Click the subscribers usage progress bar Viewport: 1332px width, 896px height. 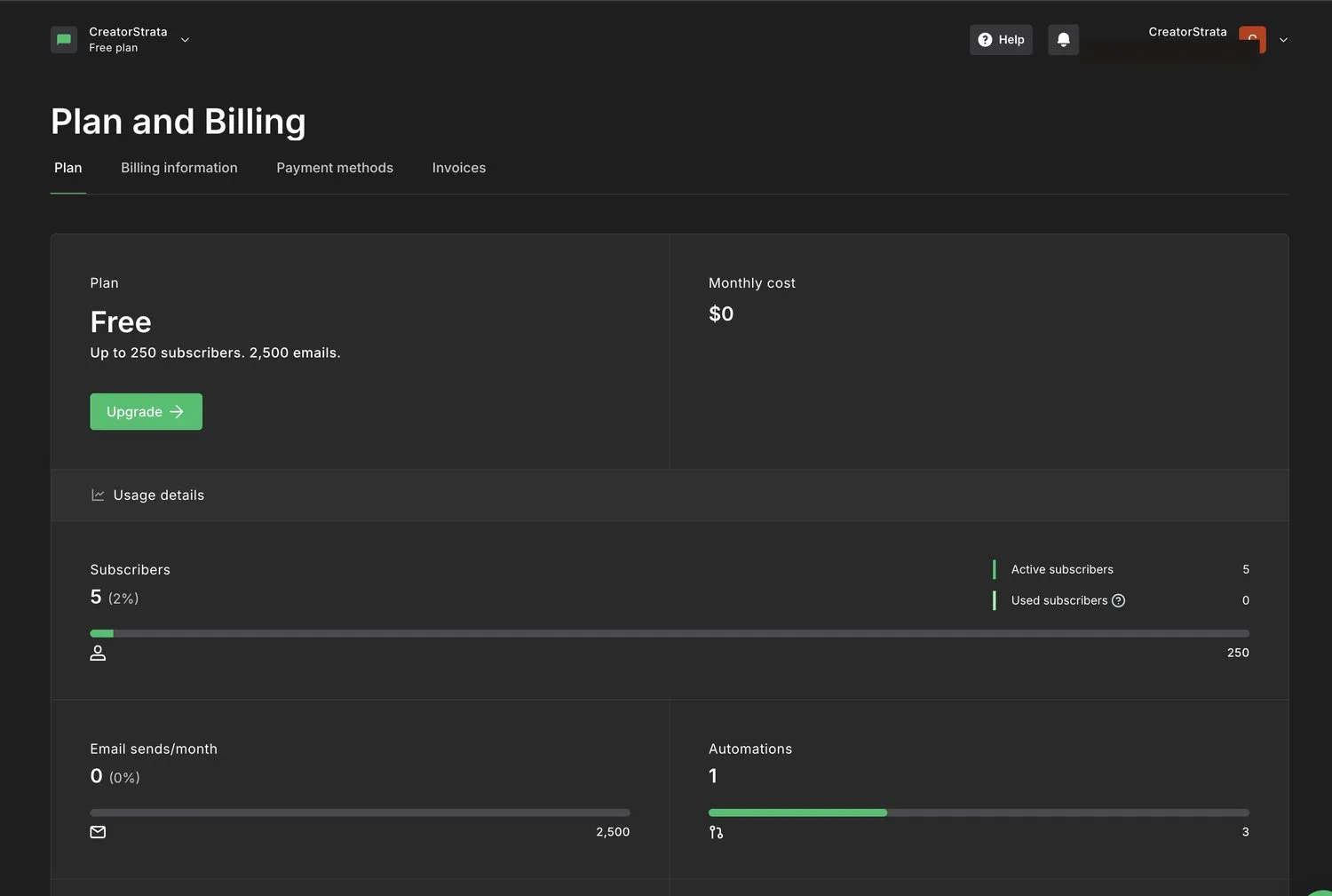(670, 633)
